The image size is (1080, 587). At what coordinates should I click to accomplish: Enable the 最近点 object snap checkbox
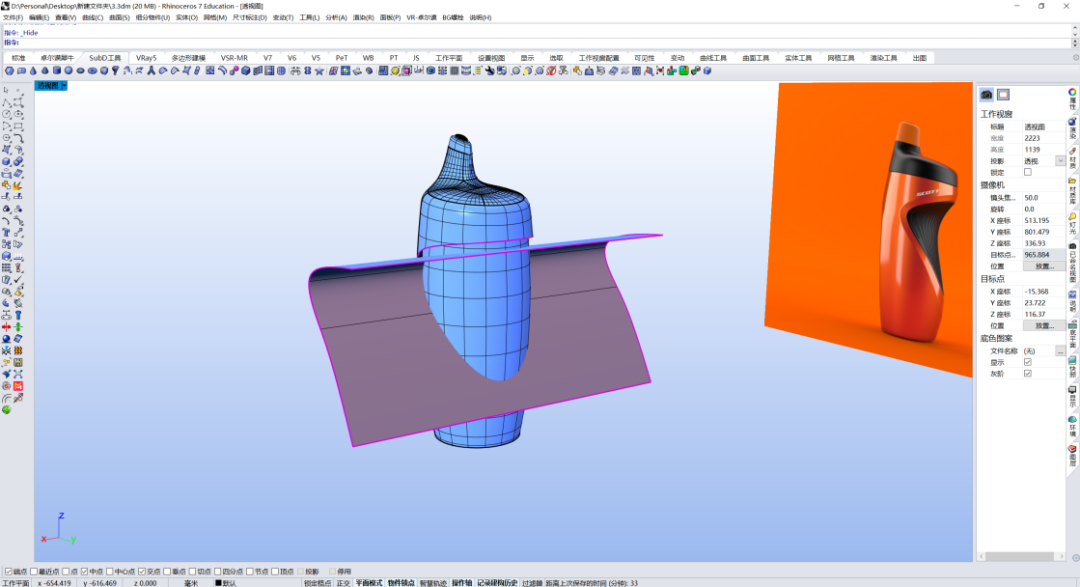[x=34, y=571]
